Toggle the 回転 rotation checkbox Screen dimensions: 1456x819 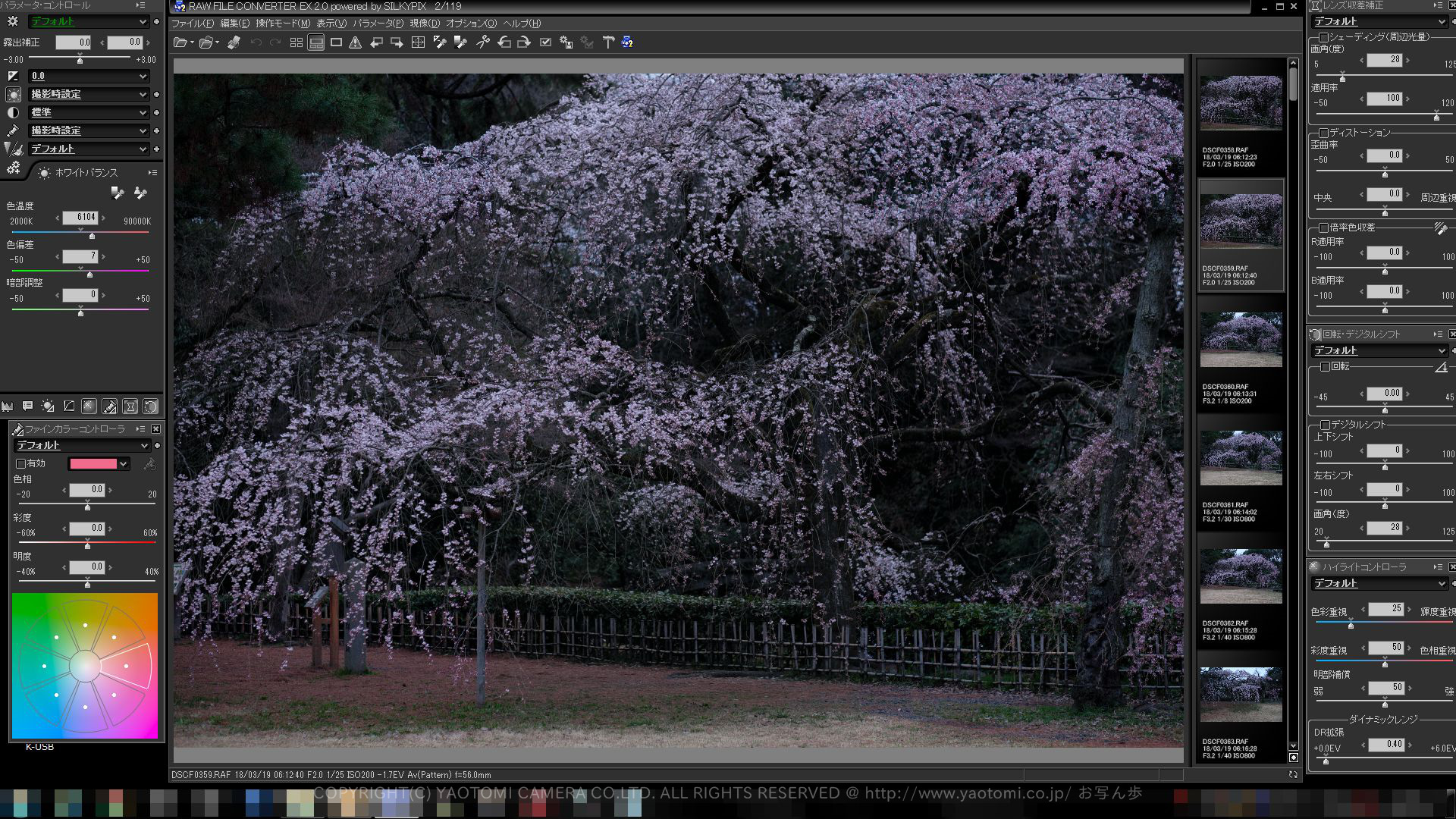[1325, 366]
